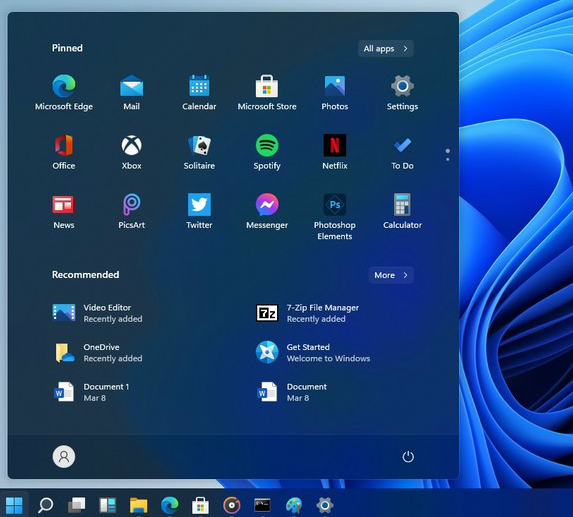Image resolution: width=573 pixels, height=517 pixels.
Task: Open 7-Zip File Manager recommendation
Action: 307,313
